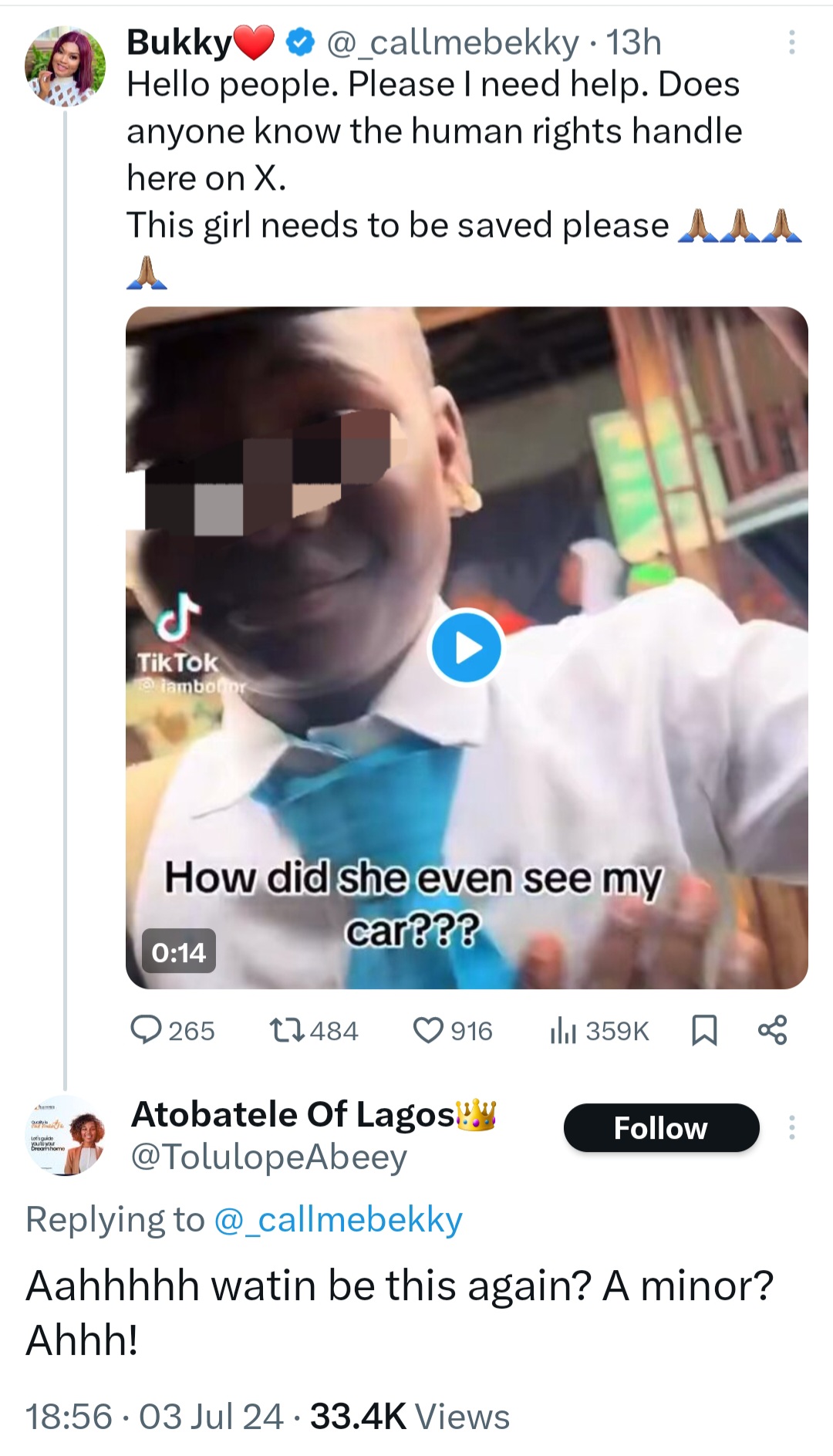Viewport: 833px width, 1456px height.
Task: Open the 33.4K Views count
Action: [410, 1417]
